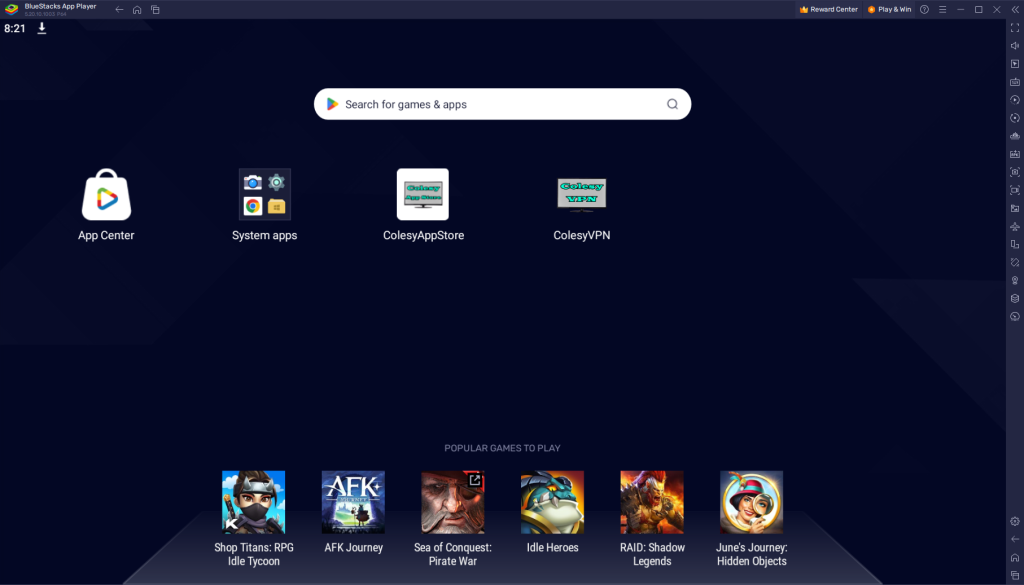Click the search magnifier icon
The height and width of the screenshot is (585, 1024).
pos(672,104)
